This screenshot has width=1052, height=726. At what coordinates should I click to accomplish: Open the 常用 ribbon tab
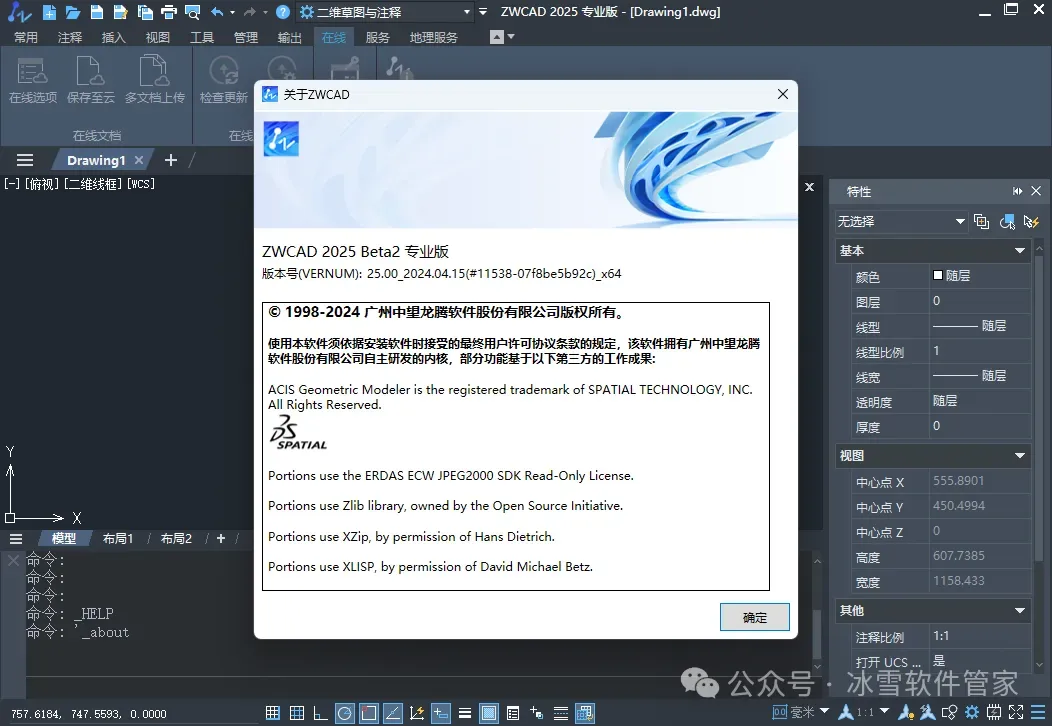point(25,38)
